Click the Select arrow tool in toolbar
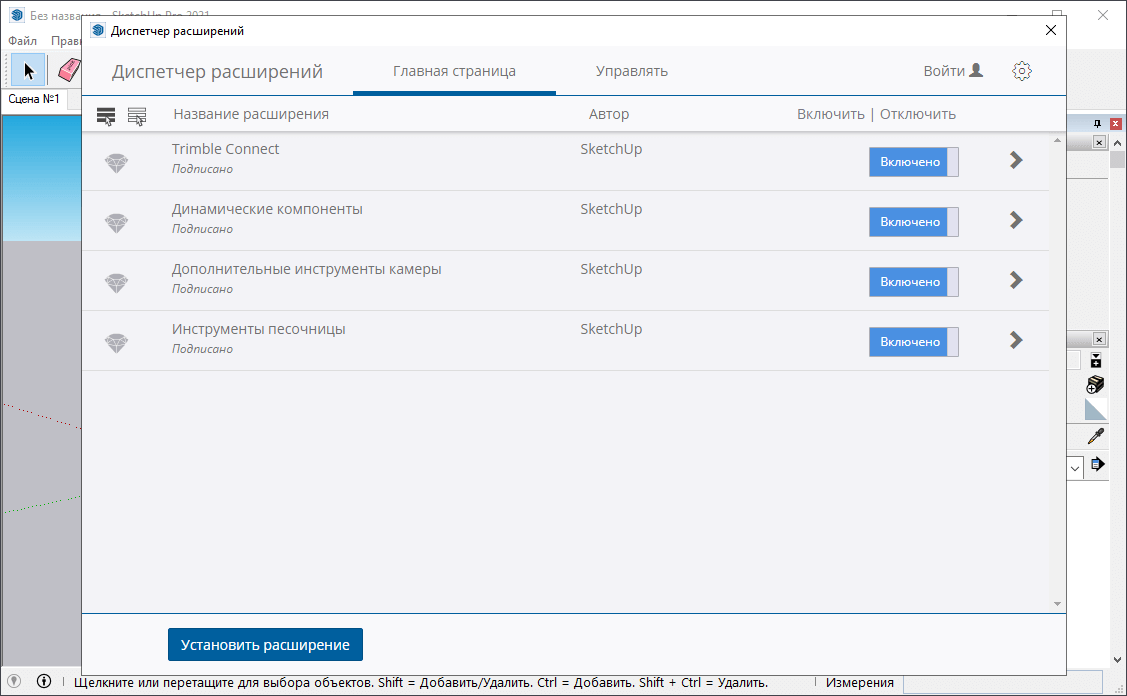 coord(29,70)
